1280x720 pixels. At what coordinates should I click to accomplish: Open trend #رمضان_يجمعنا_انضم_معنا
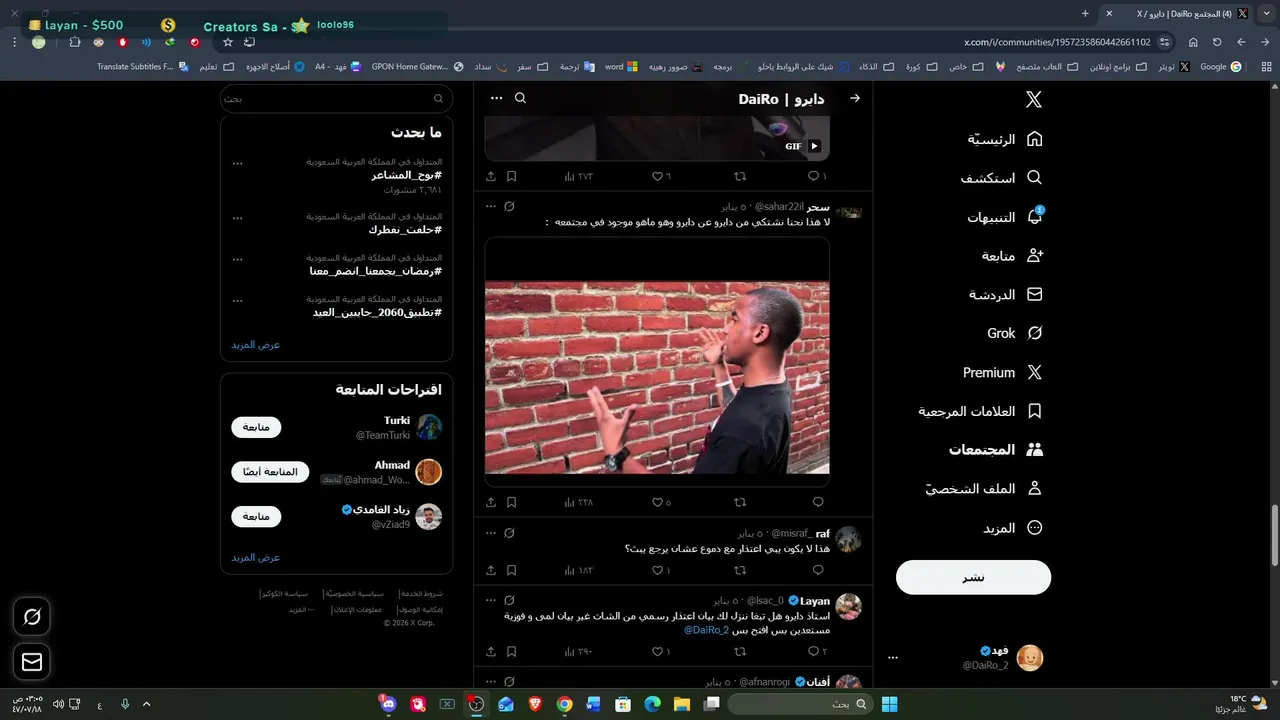click(375, 271)
